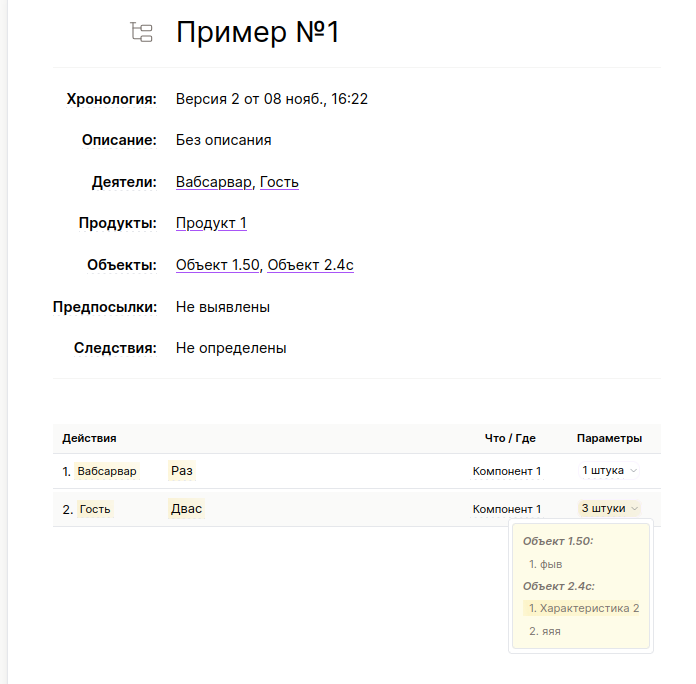The width and height of the screenshot is (696, 684).
Task: Click the Следствия label
Action: (115, 348)
